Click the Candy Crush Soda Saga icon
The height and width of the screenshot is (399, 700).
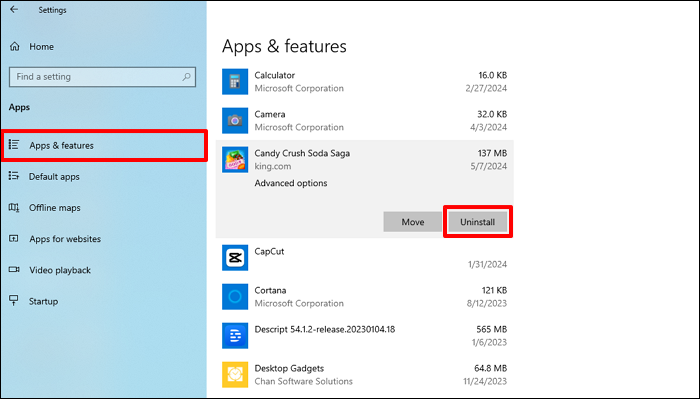[235, 159]
